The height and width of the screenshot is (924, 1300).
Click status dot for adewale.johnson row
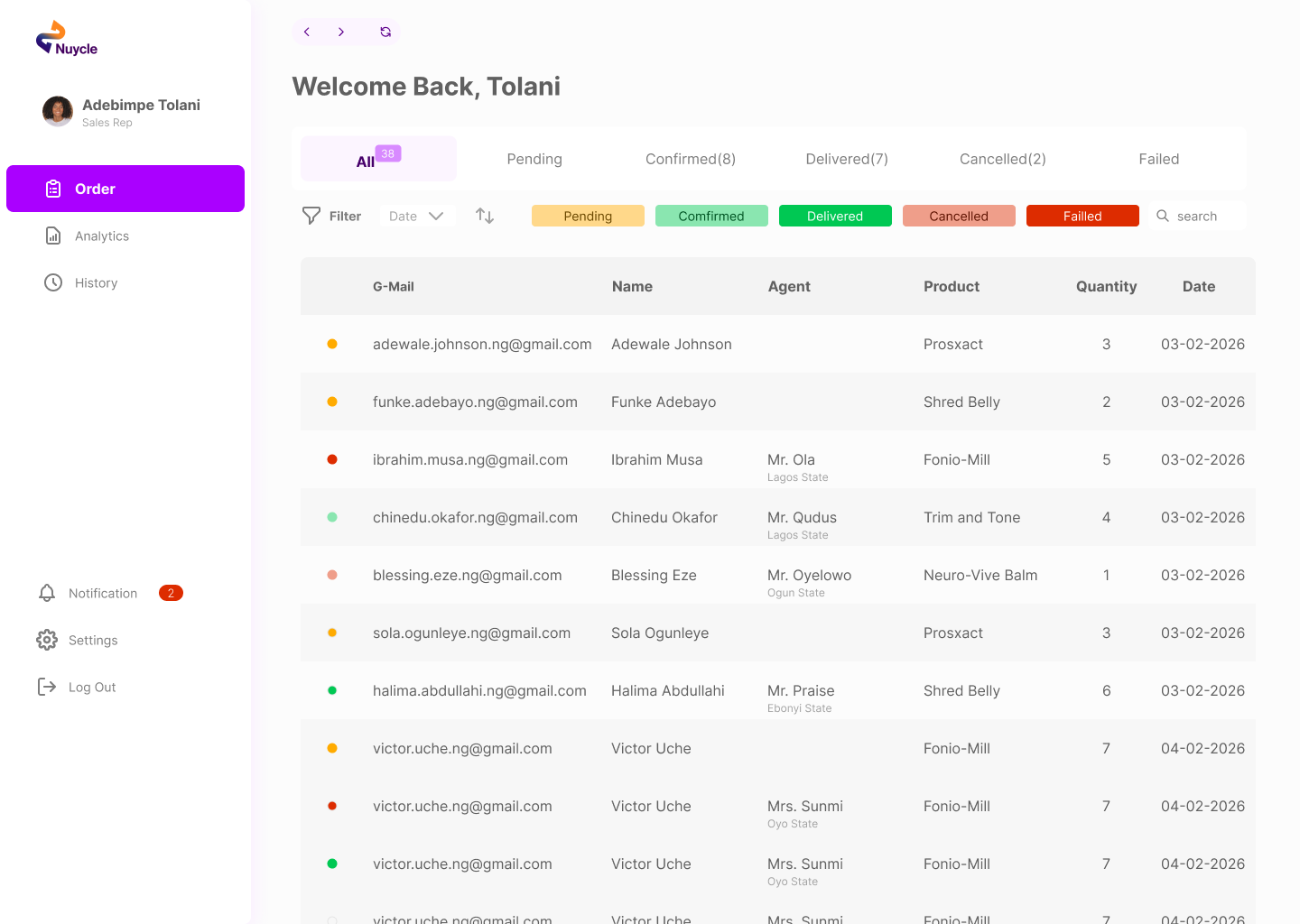pos(332,344)
